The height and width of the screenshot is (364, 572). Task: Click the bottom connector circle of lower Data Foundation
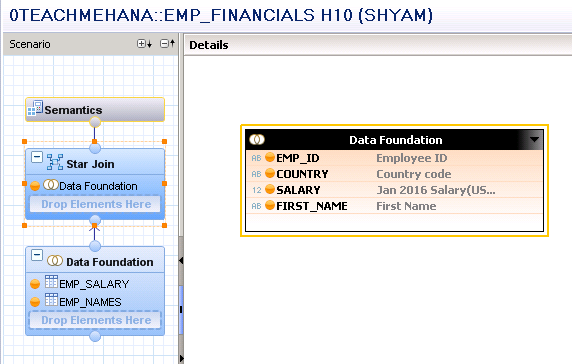(95, 336)
